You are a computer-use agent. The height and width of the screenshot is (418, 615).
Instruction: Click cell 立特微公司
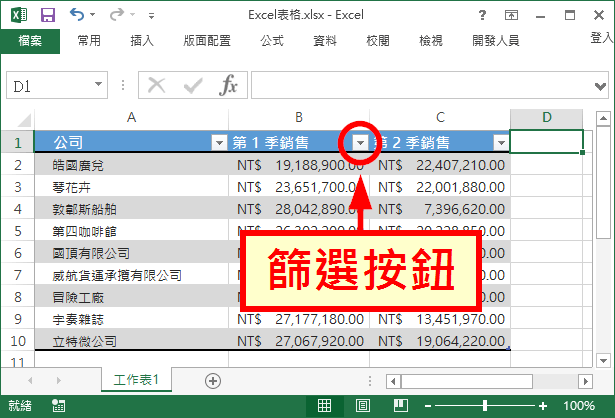click(x=131, y=341)
